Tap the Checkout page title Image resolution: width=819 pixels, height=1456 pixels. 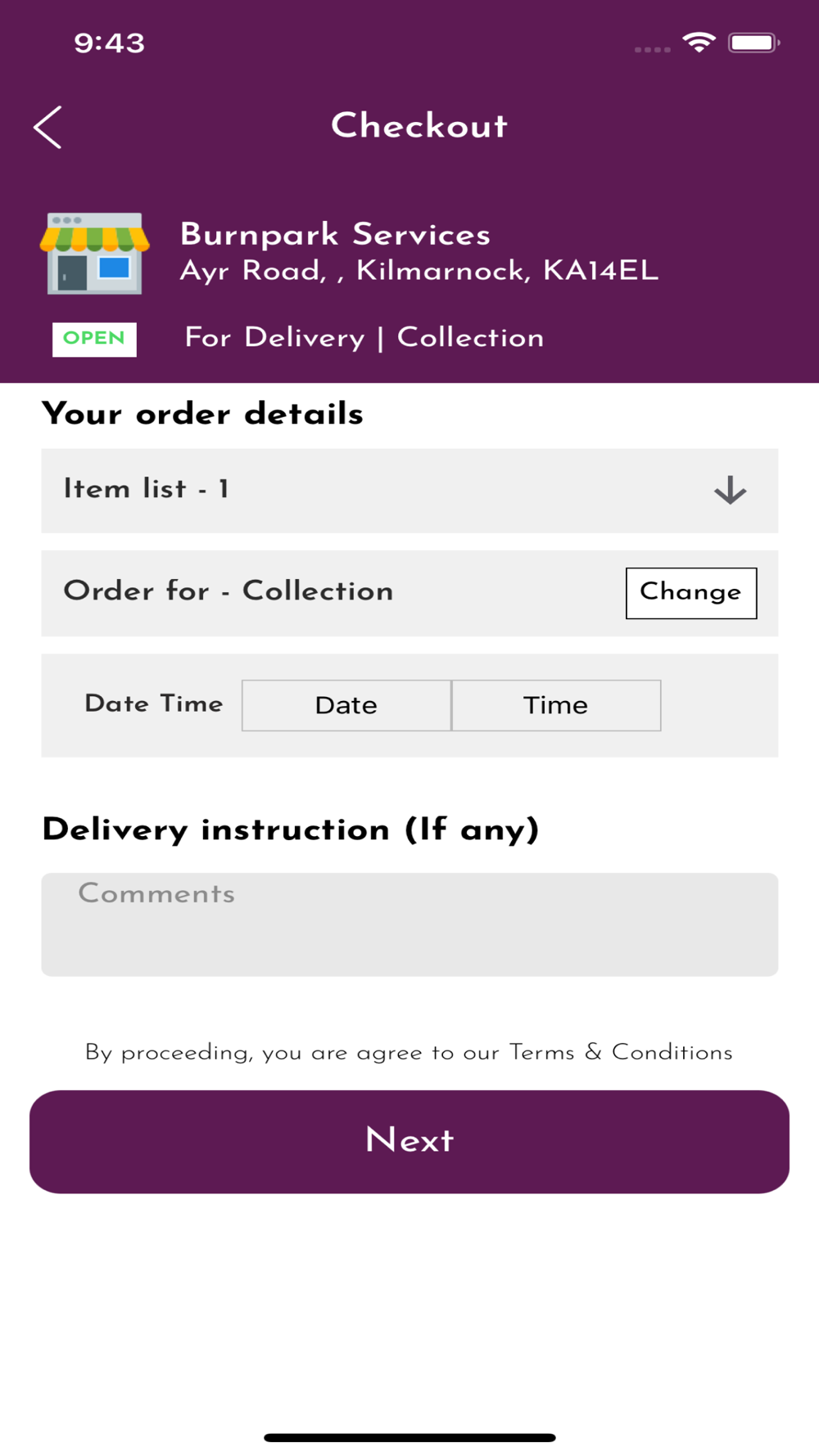coord(419,126)
